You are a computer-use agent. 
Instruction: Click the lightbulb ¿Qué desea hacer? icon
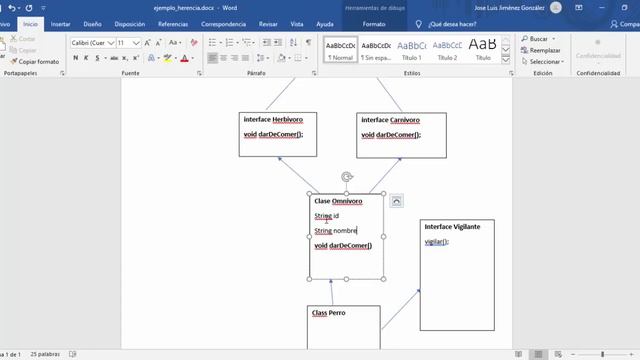click(x=418, y=24)
